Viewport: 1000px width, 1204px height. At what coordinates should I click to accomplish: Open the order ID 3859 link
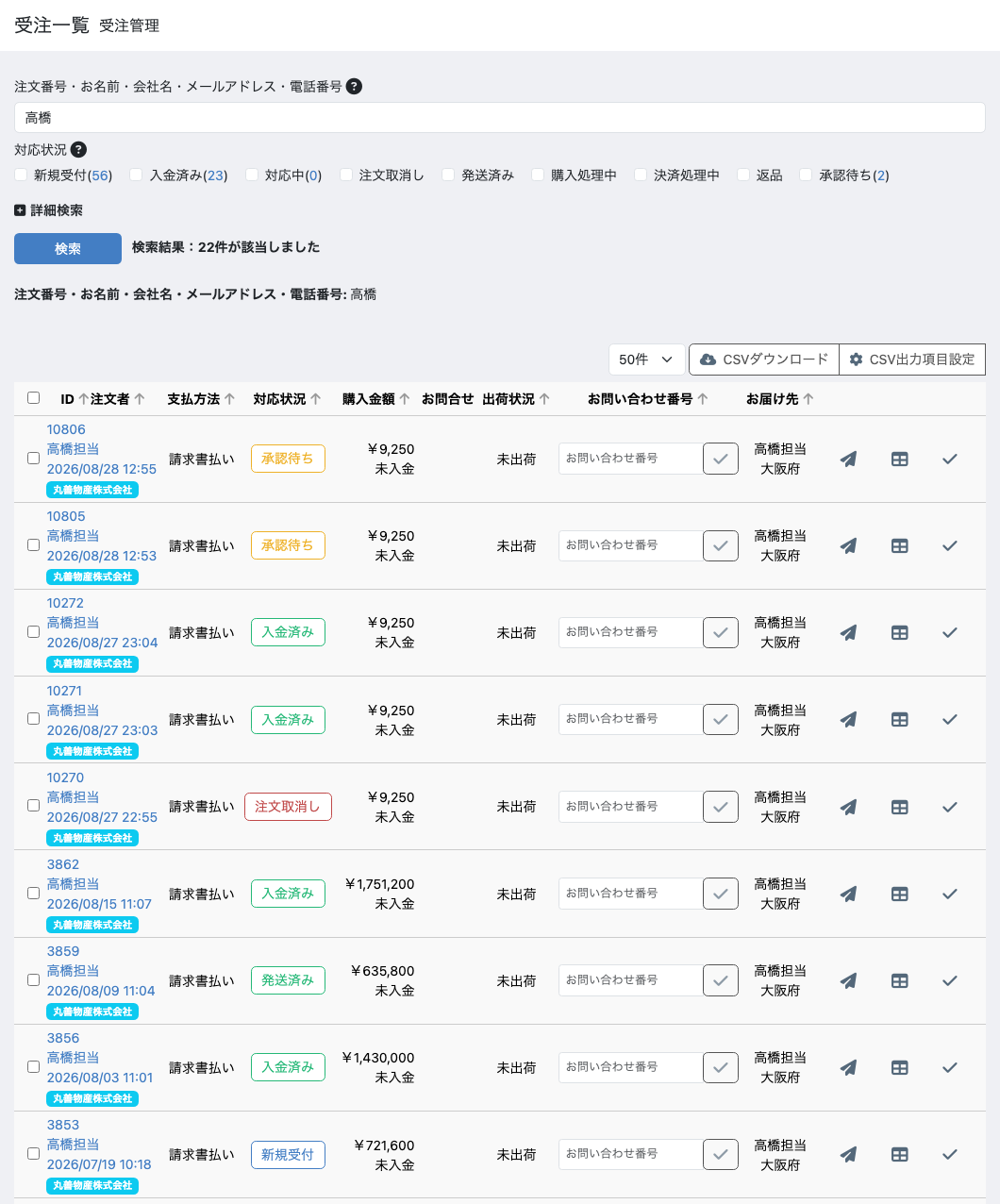click(x=63, y=951)
